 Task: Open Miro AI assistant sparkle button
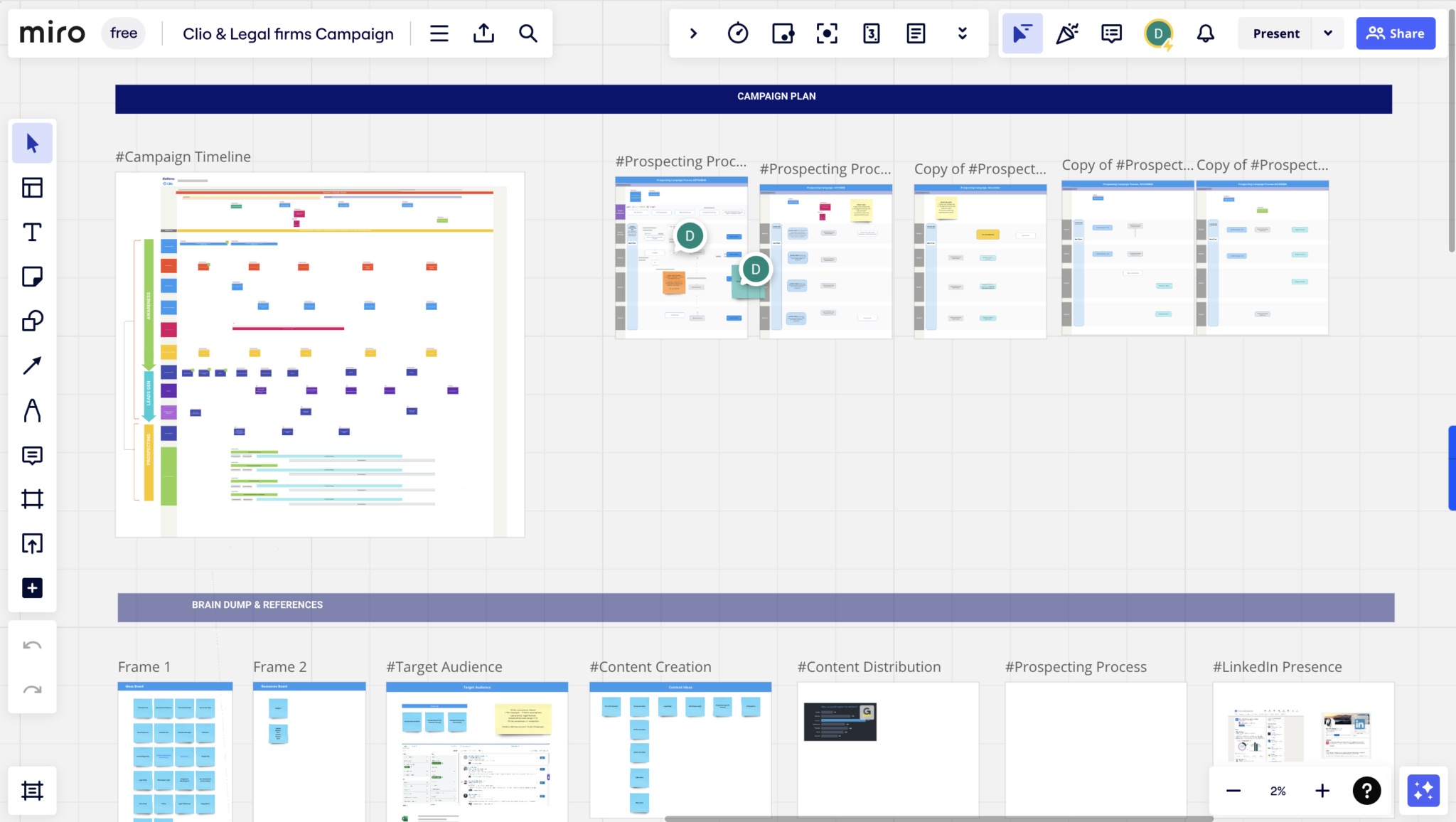coord(1423,791)
